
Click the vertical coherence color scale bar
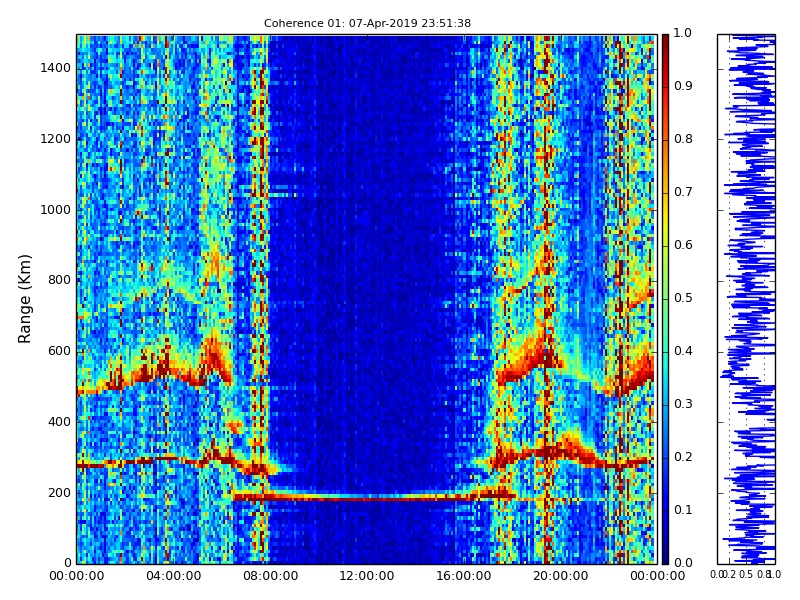click(x=665, y=299)
